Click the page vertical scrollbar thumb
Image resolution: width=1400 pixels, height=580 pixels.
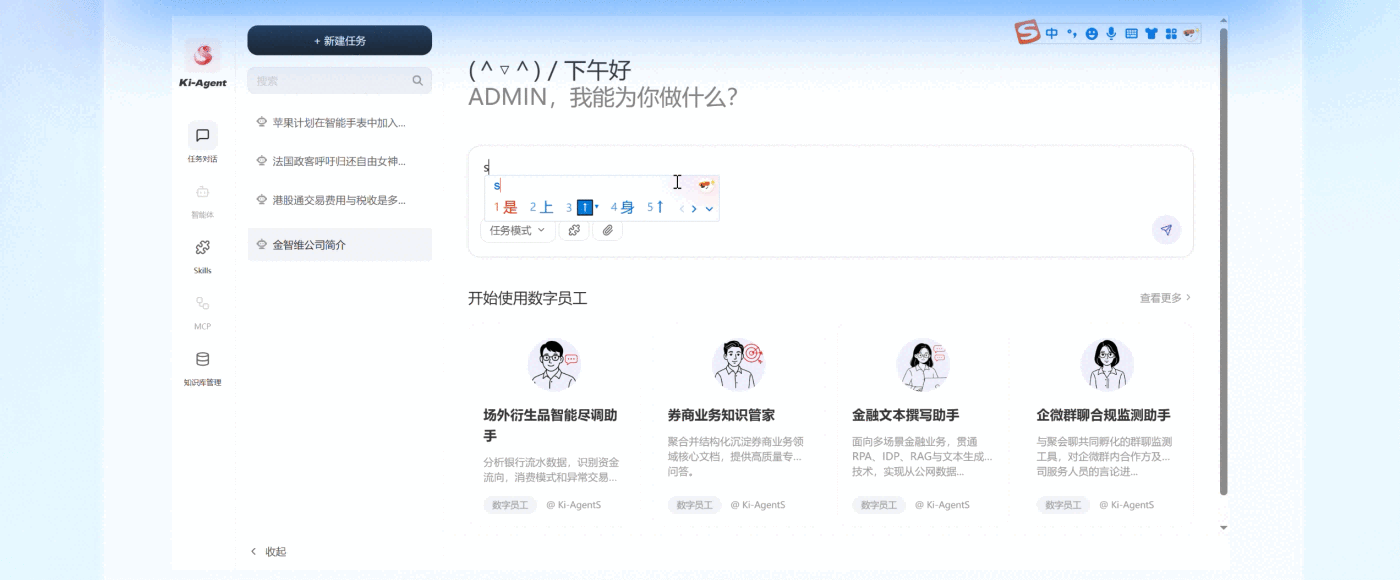1223,260
